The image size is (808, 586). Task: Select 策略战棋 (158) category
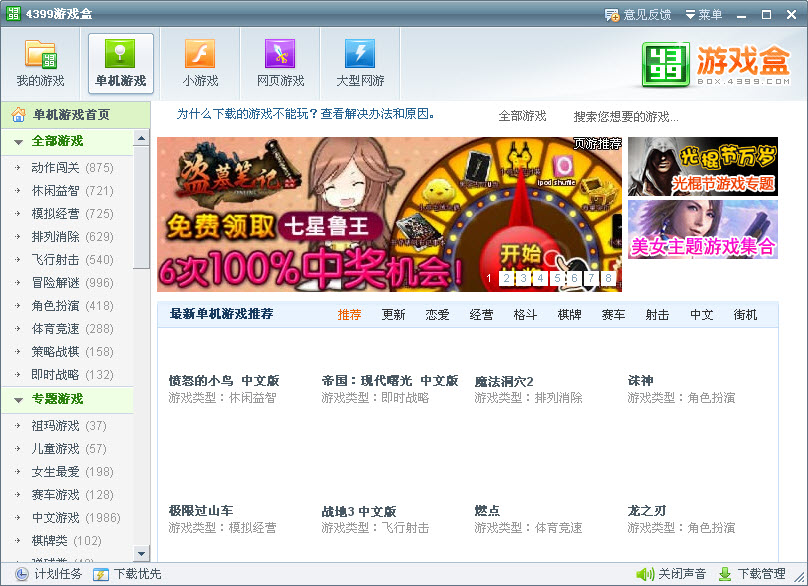(x=72, y=352)
